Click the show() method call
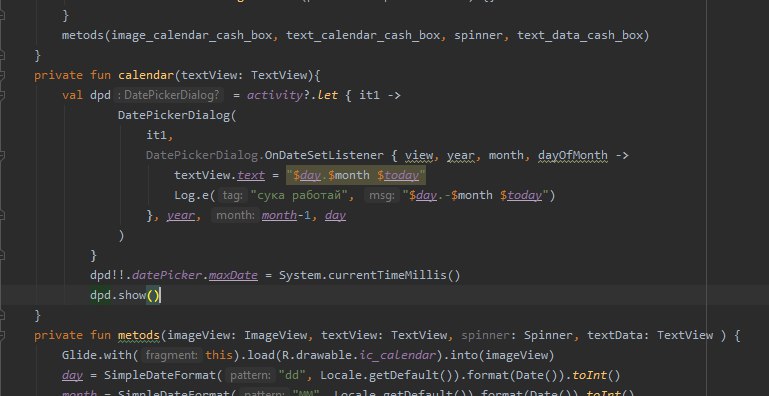Image resolution: width=769 pixels, height=396 pixels. pos(139,295)
